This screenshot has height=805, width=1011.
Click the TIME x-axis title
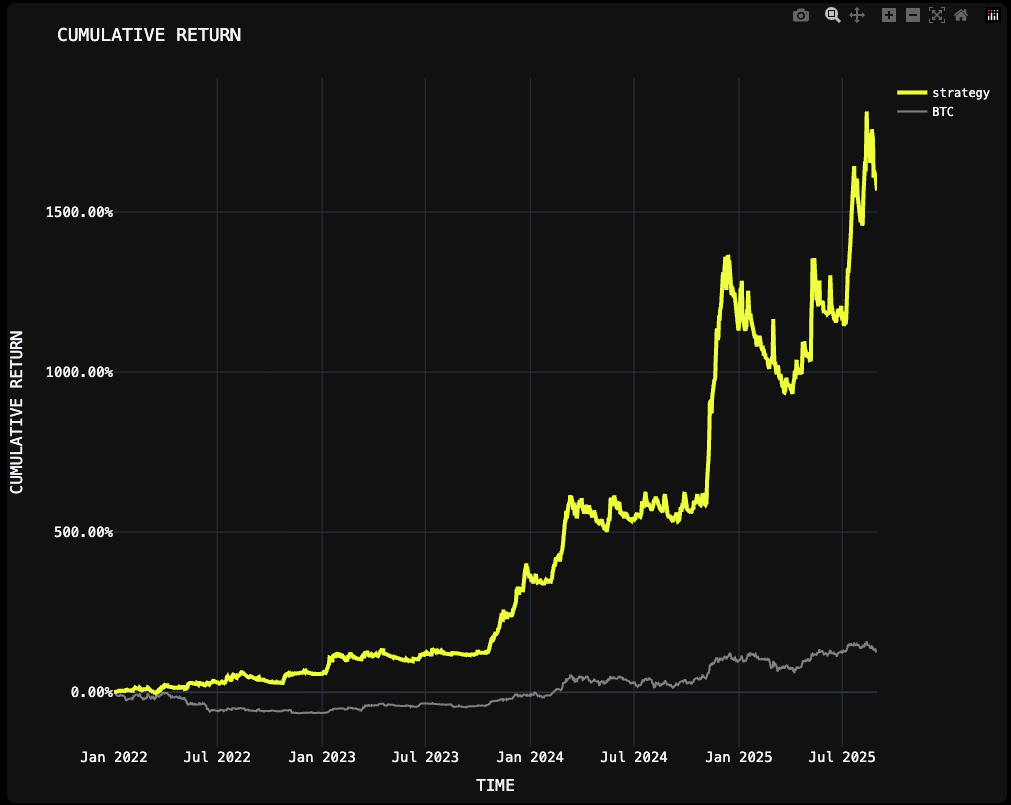[x=495, y=785]
